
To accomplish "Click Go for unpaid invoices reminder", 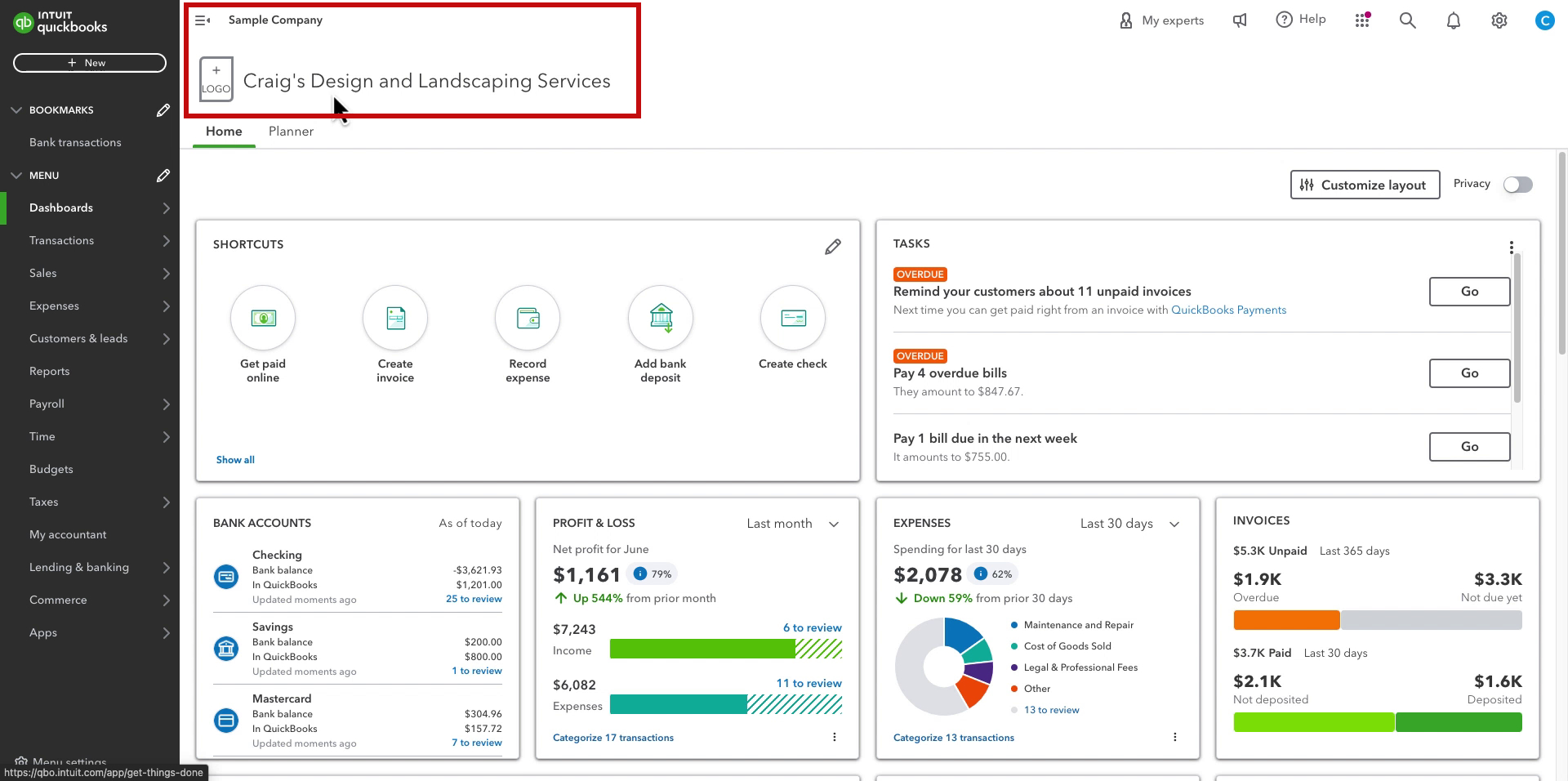I will (x=1469, y=292).
